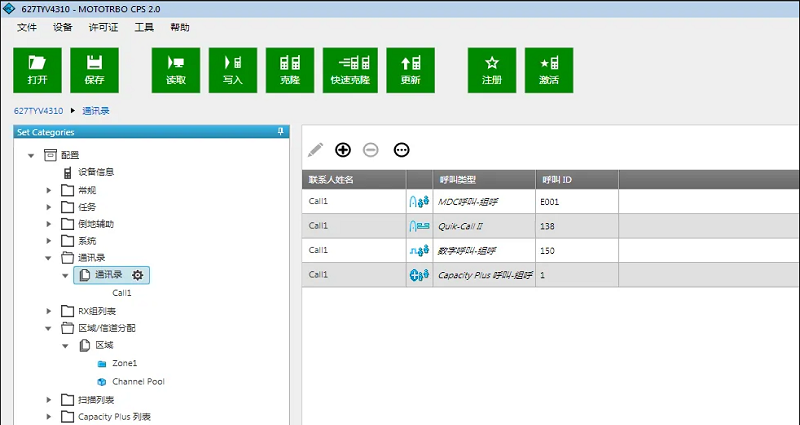Click the 打开 (Open) toolbar button
Image resolution: width=800 pixels, height=425 pixels.
pos(38,70)
